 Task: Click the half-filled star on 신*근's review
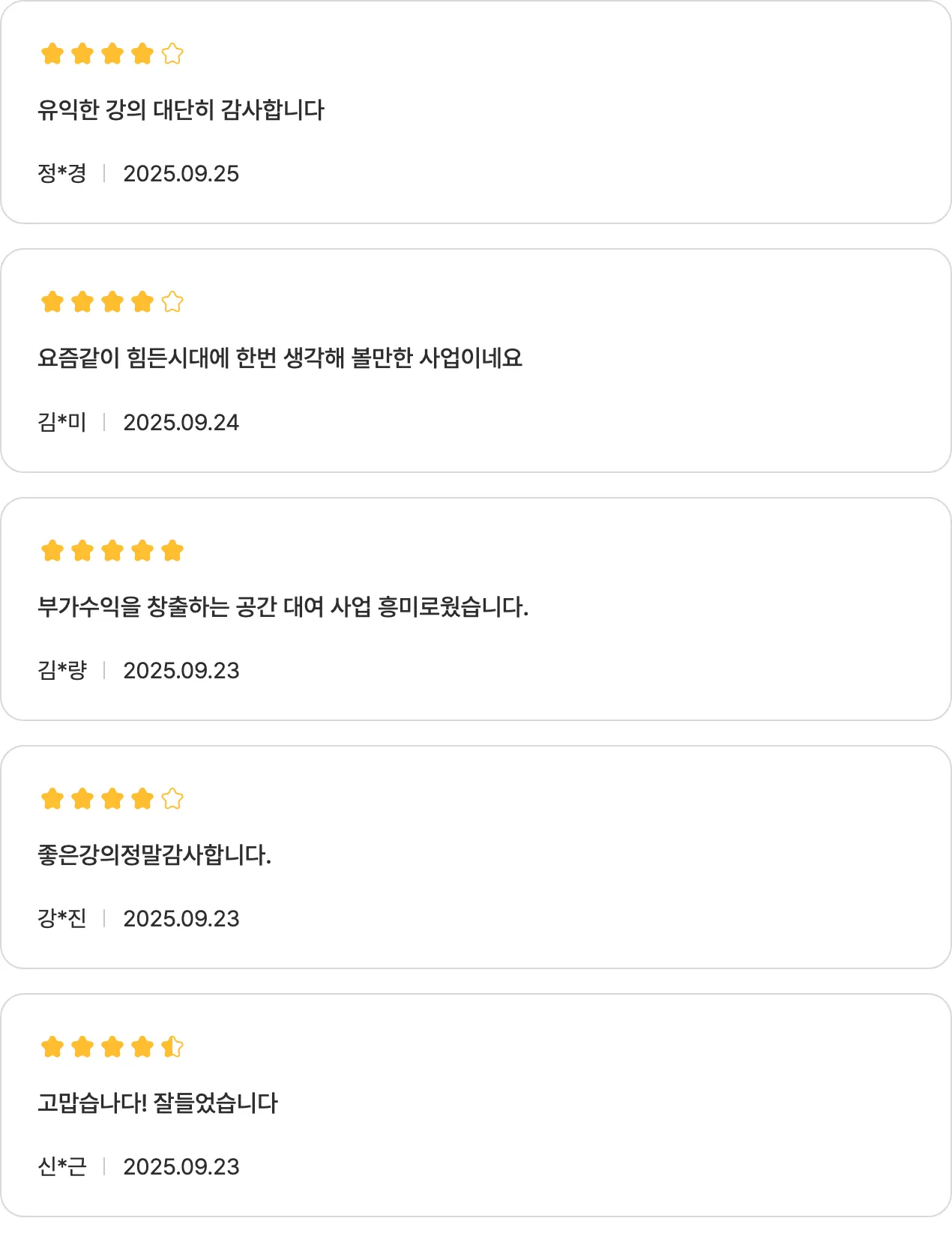pyautogui.click(x=172, y=1047)
